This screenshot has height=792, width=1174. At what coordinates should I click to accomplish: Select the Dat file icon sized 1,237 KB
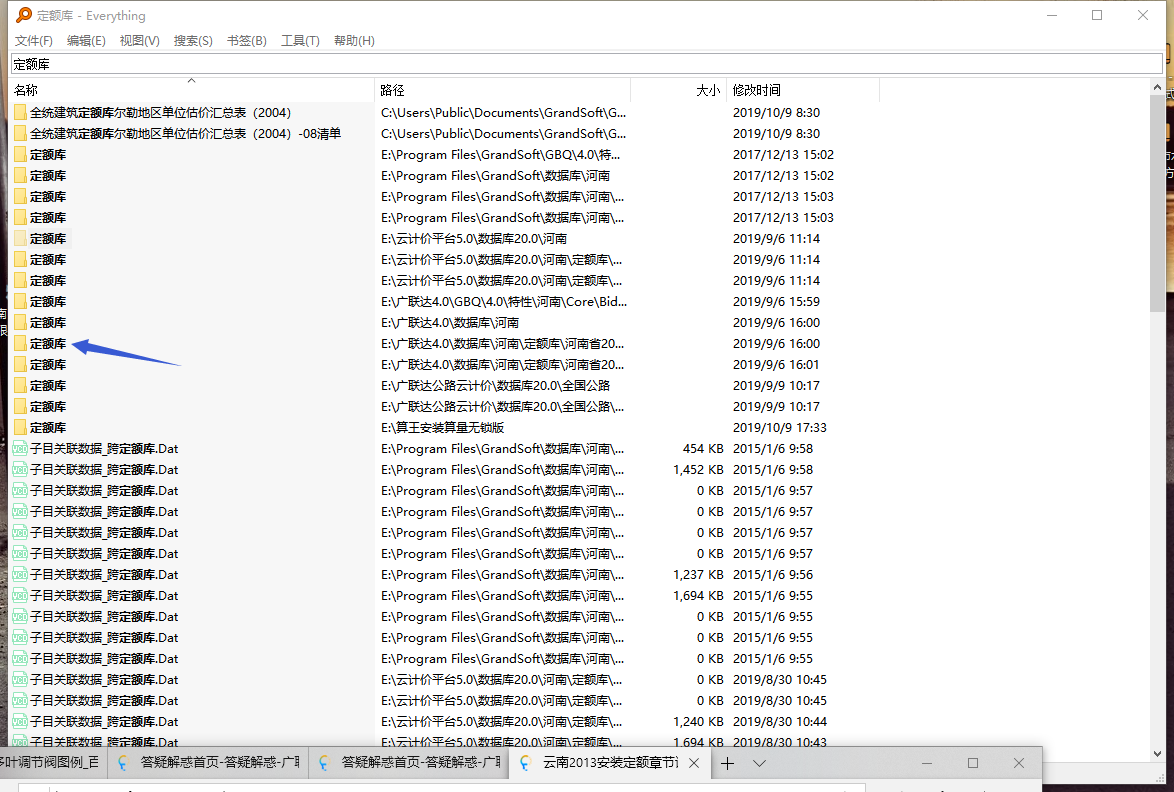tap(20, 574)
